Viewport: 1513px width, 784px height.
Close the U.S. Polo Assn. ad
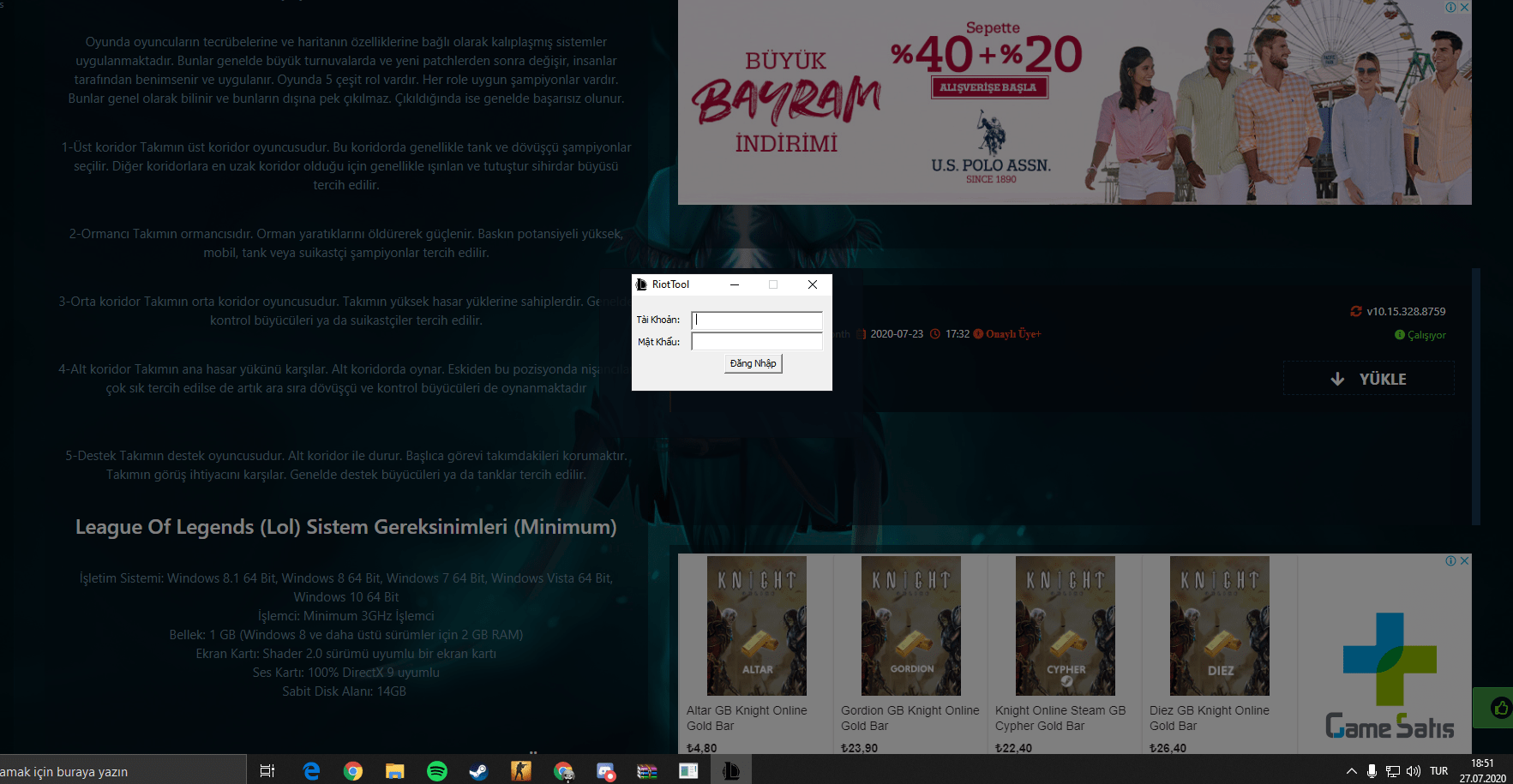(x=1465, y=7)
